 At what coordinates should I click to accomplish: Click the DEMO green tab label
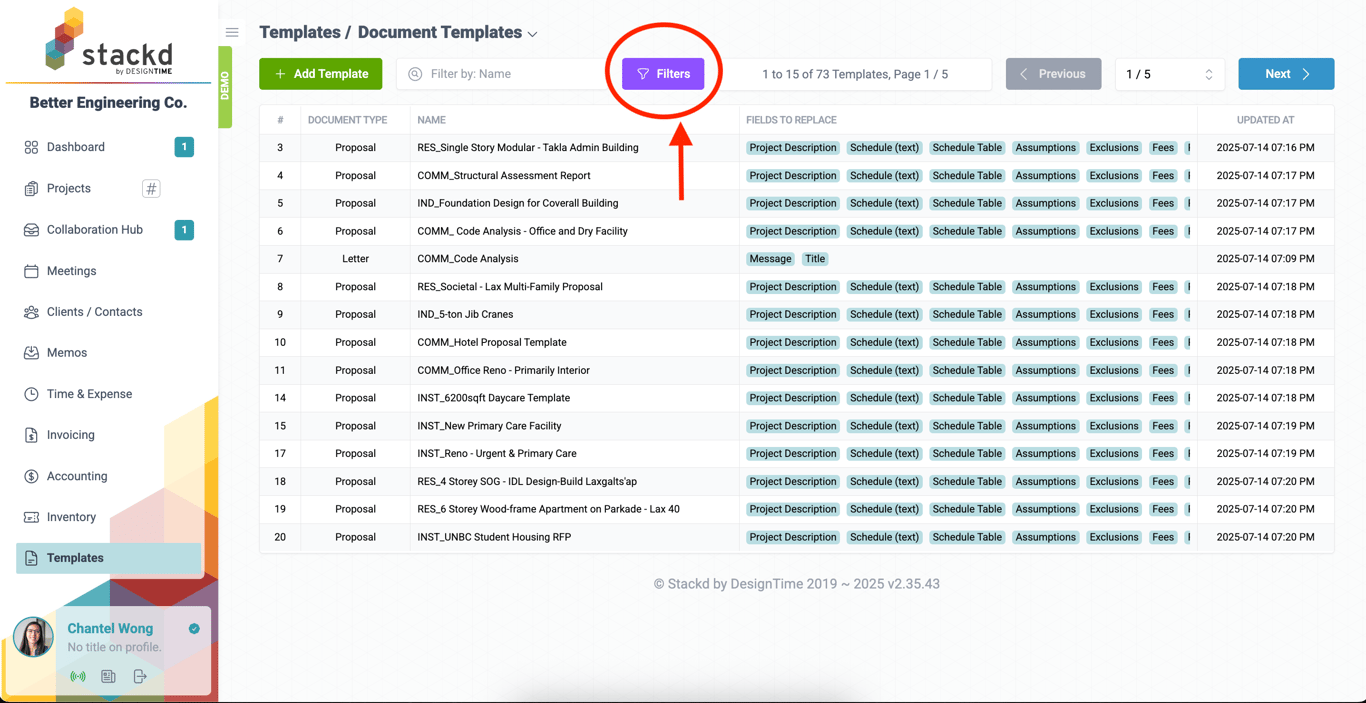click(225, 87)
